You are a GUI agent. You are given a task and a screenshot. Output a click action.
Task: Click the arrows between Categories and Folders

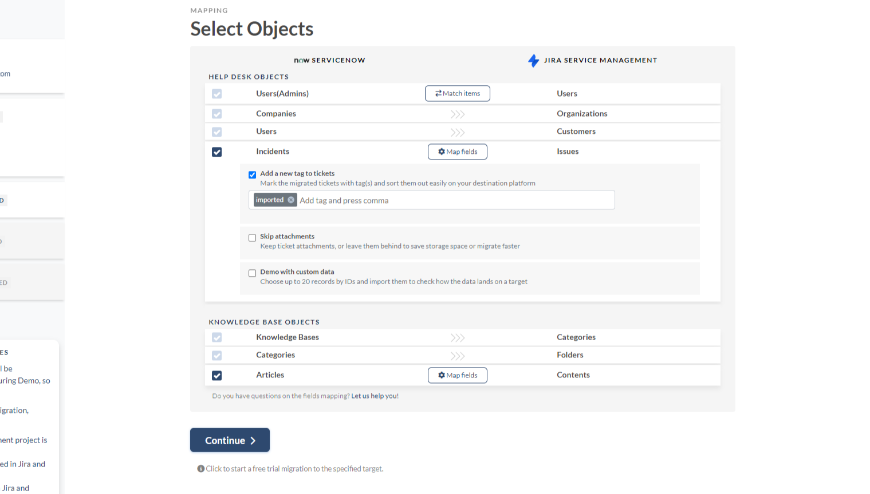(457, 356)
